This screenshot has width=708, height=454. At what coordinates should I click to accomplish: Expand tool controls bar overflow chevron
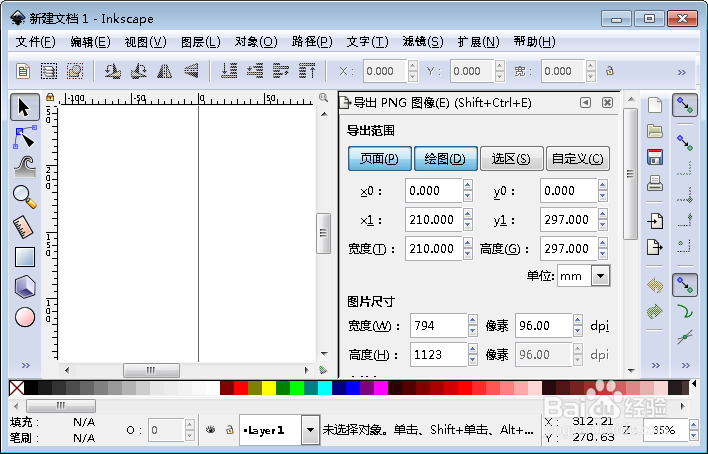[682, 72]
